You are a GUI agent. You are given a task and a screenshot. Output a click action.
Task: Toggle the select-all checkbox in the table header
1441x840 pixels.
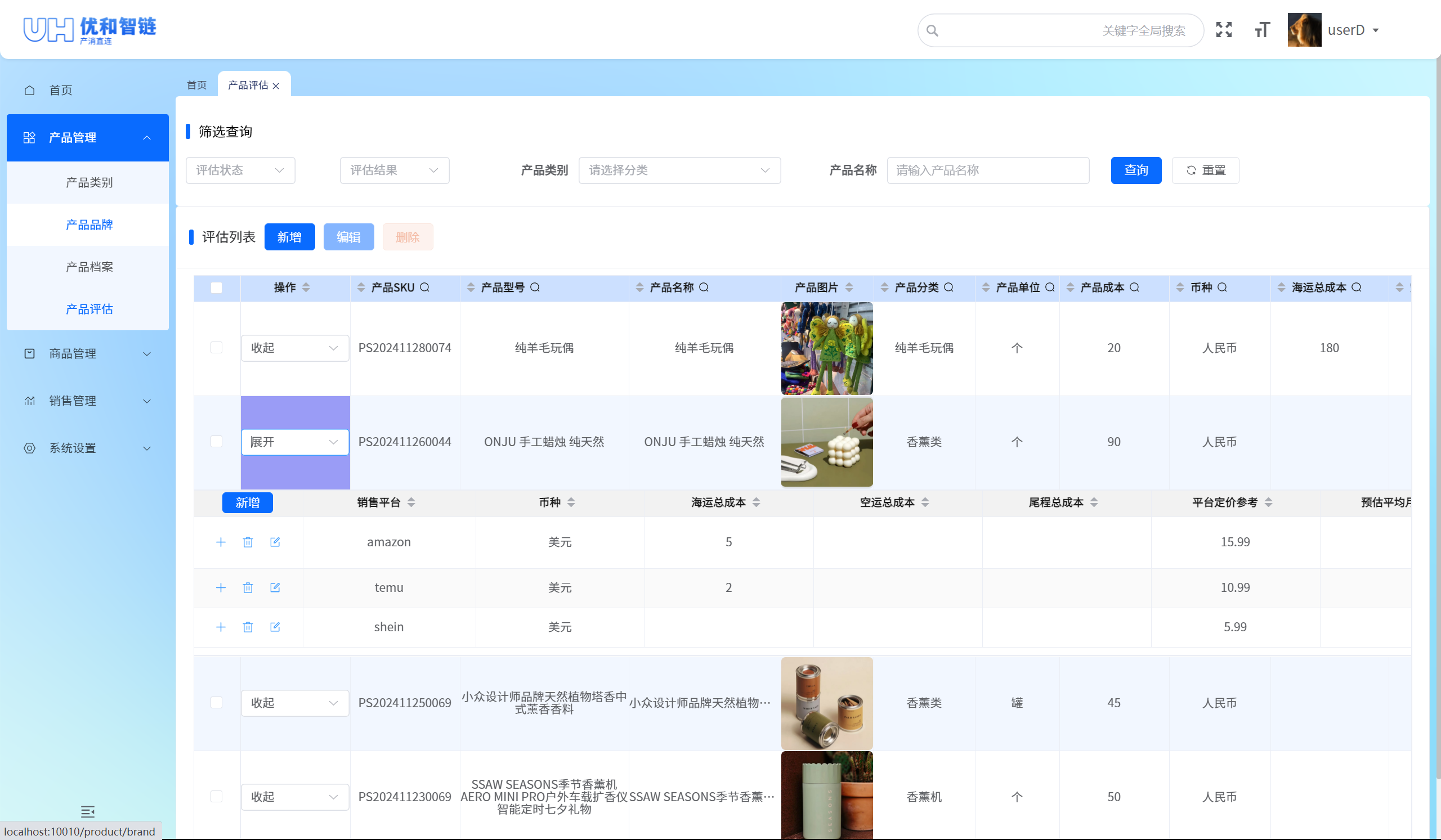click(x=217, y=288)
